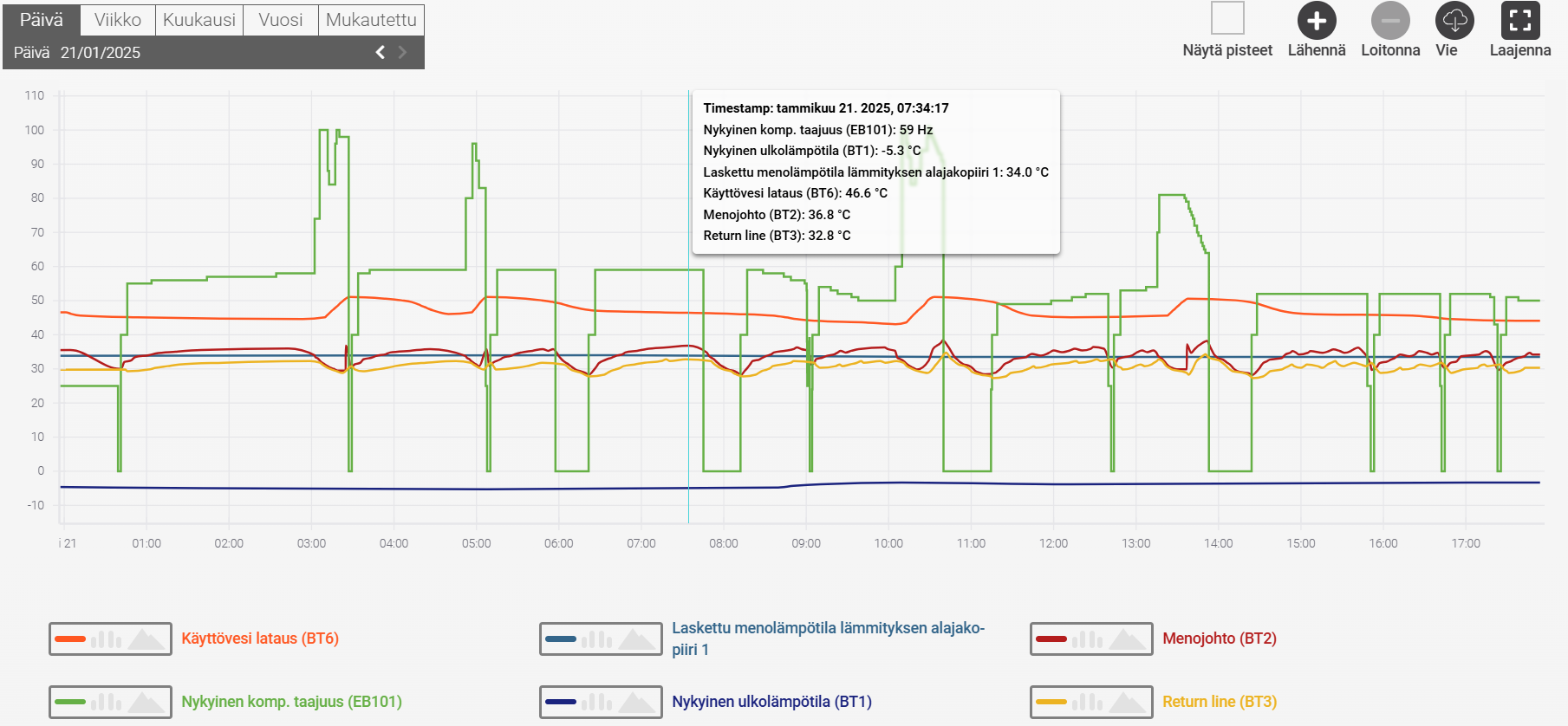The width and height of the screenshot is (1568, 726).
Task: Switch to the Vuosi tab
Action: click(x=281, y=20)
